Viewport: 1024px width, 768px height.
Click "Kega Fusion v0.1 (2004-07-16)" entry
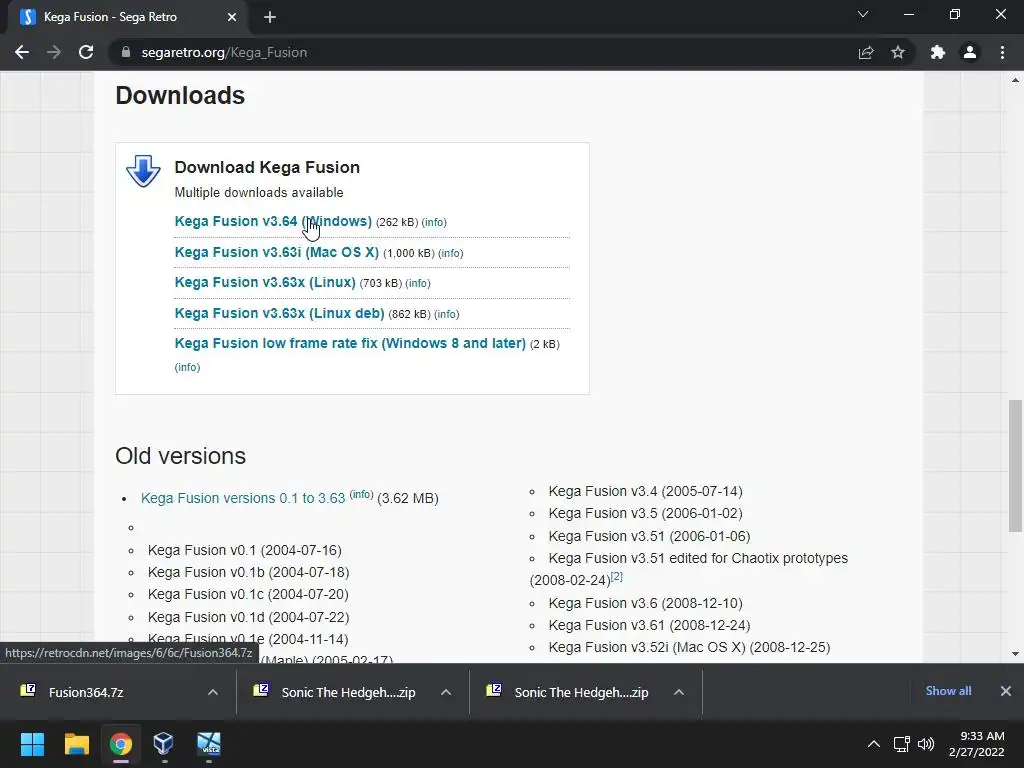point(245,550)
